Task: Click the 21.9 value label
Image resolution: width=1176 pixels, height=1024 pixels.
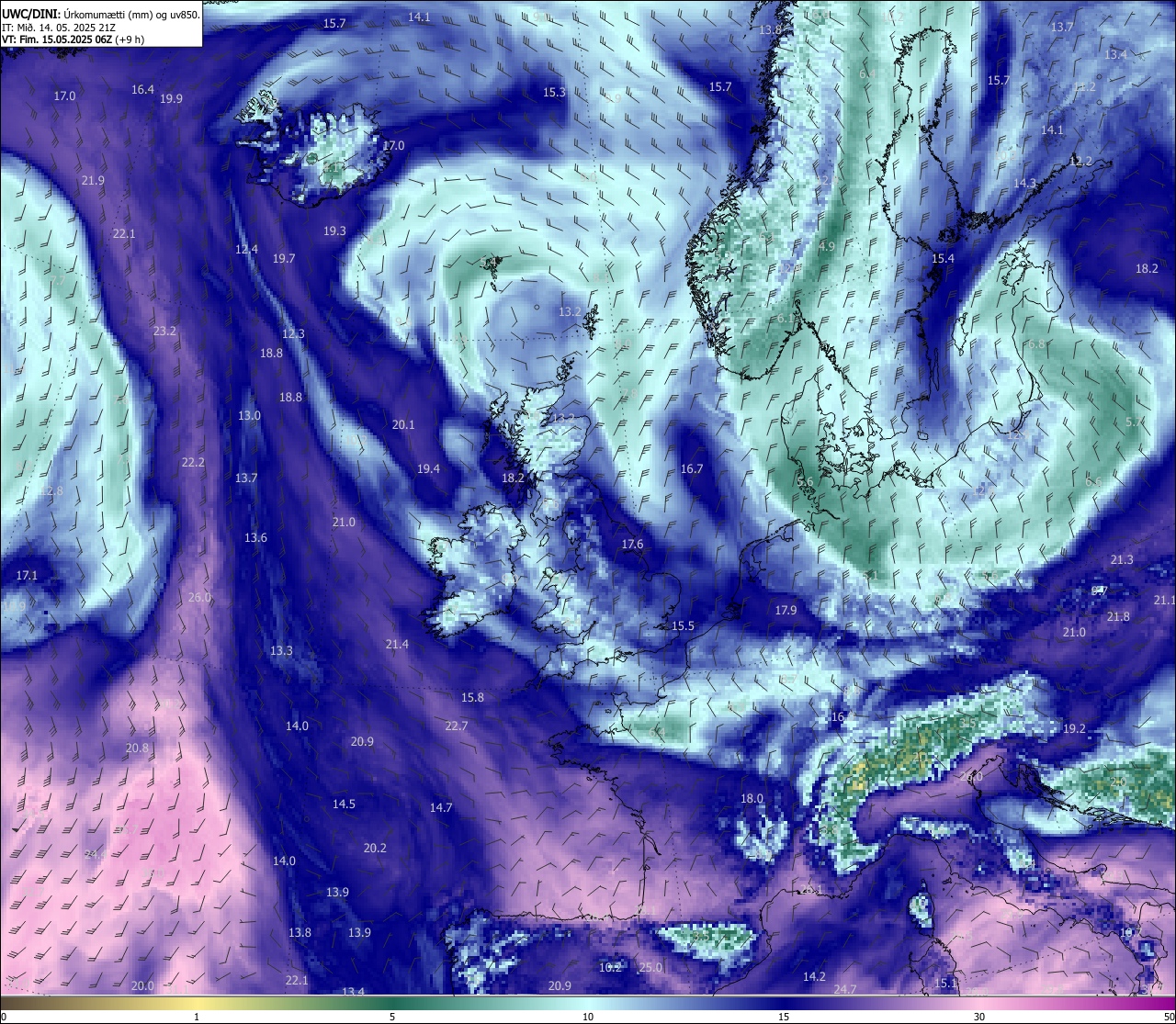Action: tap(93, 180)
